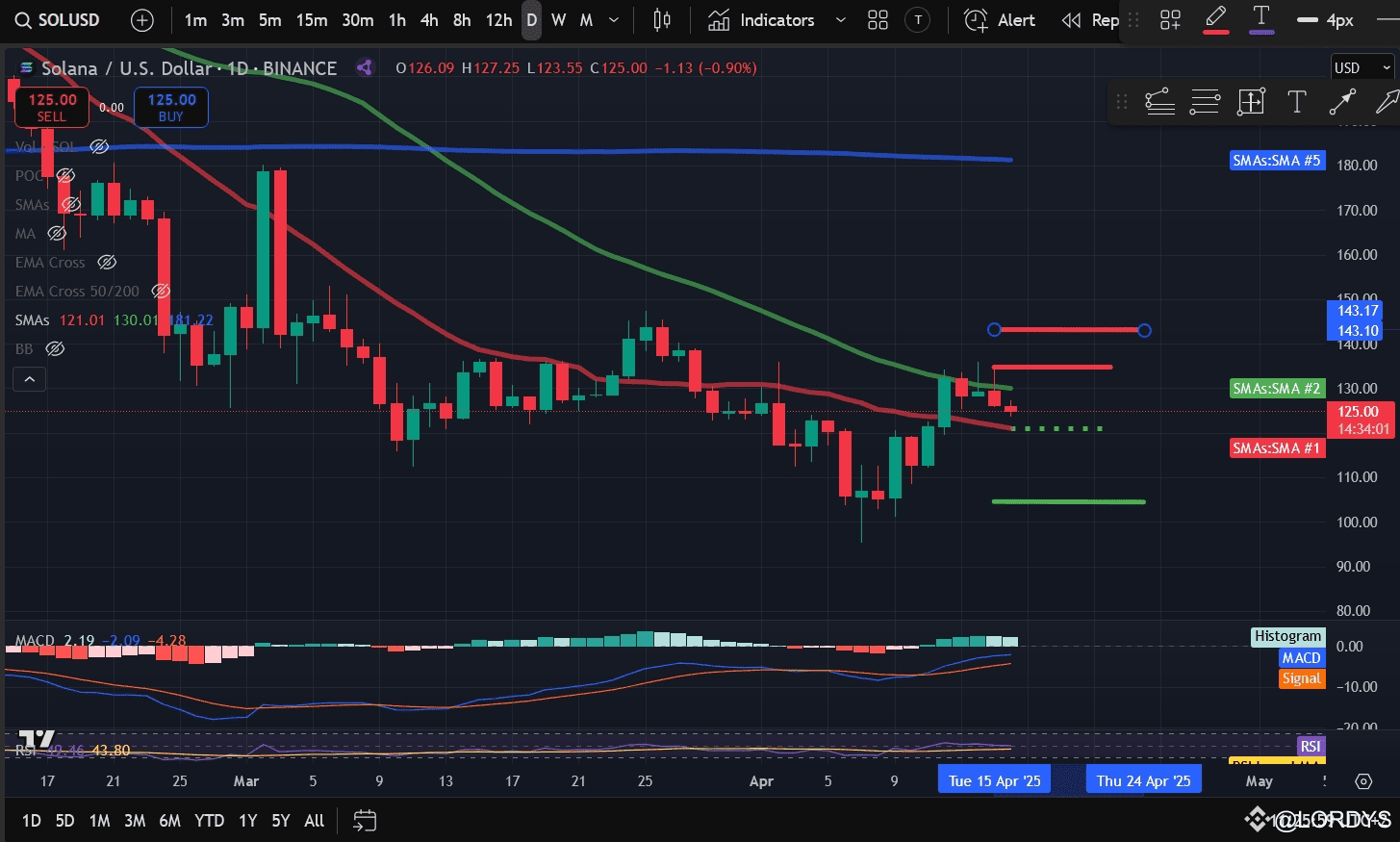Open the Indicators panel
The image size is (1400, 842).
pyautogui.click(x=761, y=20)
